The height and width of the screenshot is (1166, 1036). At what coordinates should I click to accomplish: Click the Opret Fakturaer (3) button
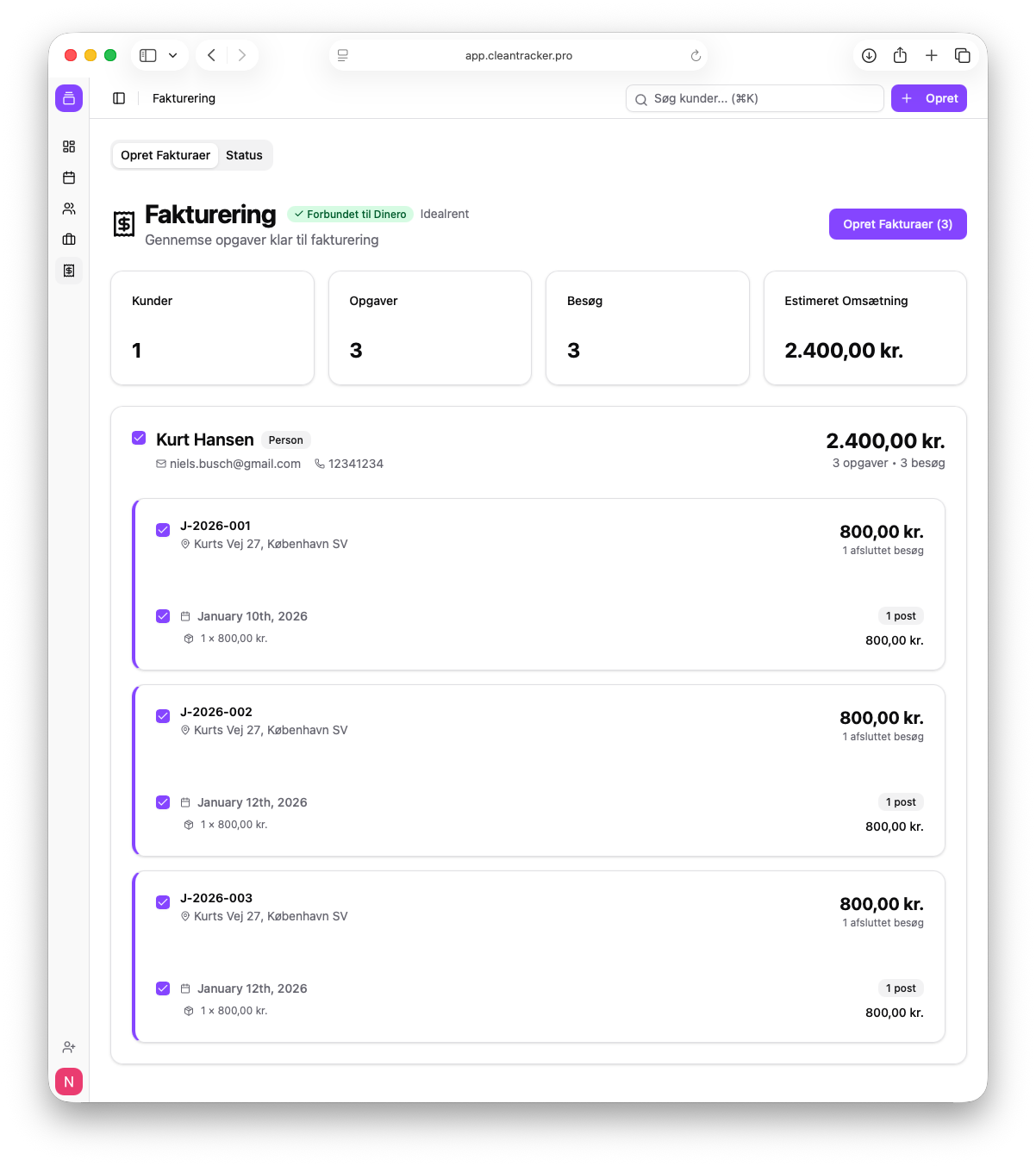[897, 224]
